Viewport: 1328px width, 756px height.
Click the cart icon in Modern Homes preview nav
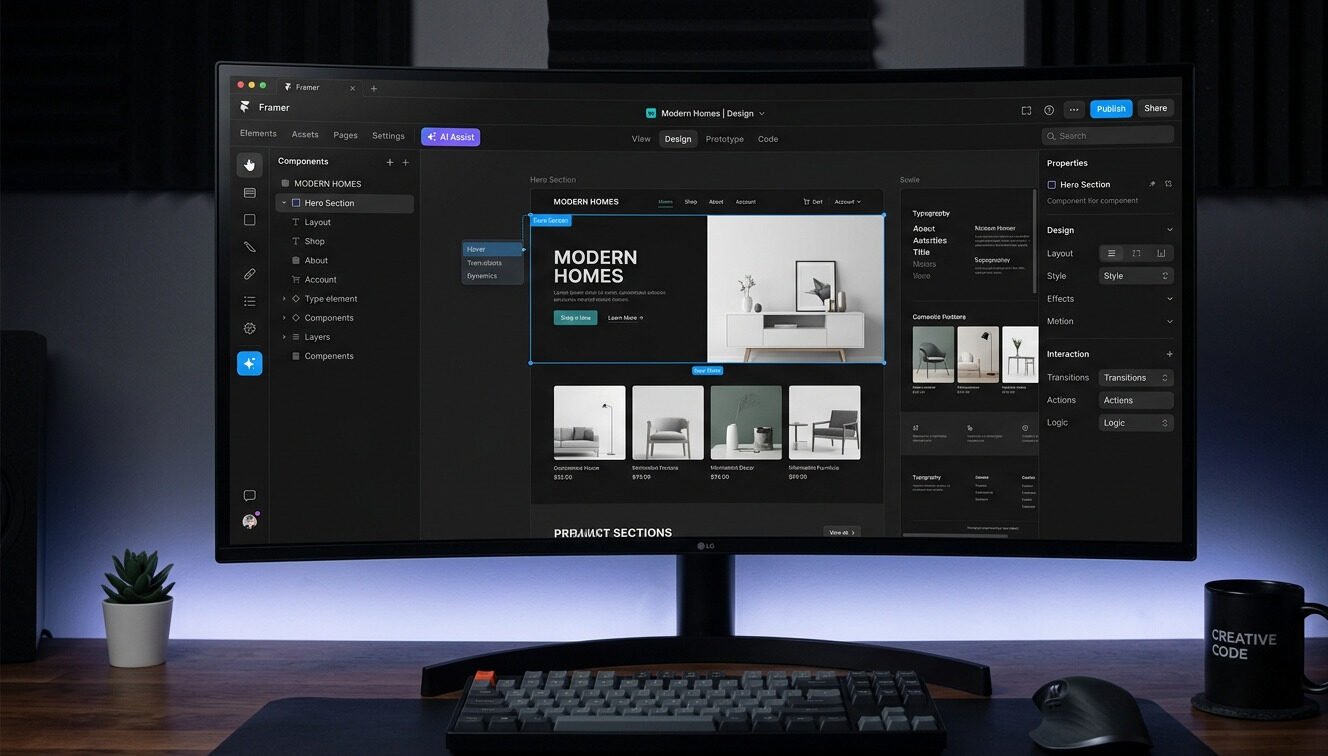tap(807, 202)
